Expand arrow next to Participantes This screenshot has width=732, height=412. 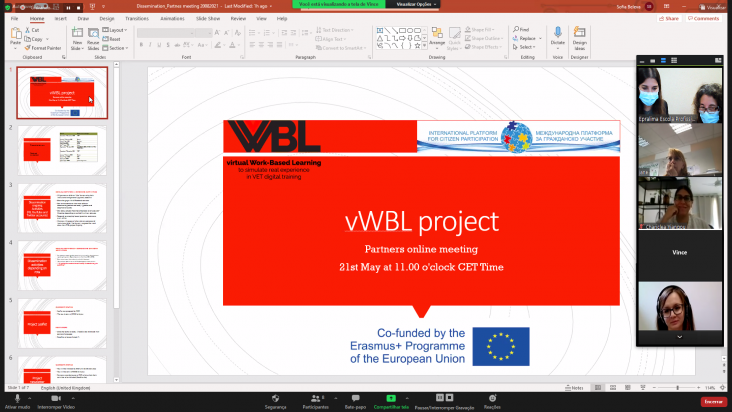(336, 398)
